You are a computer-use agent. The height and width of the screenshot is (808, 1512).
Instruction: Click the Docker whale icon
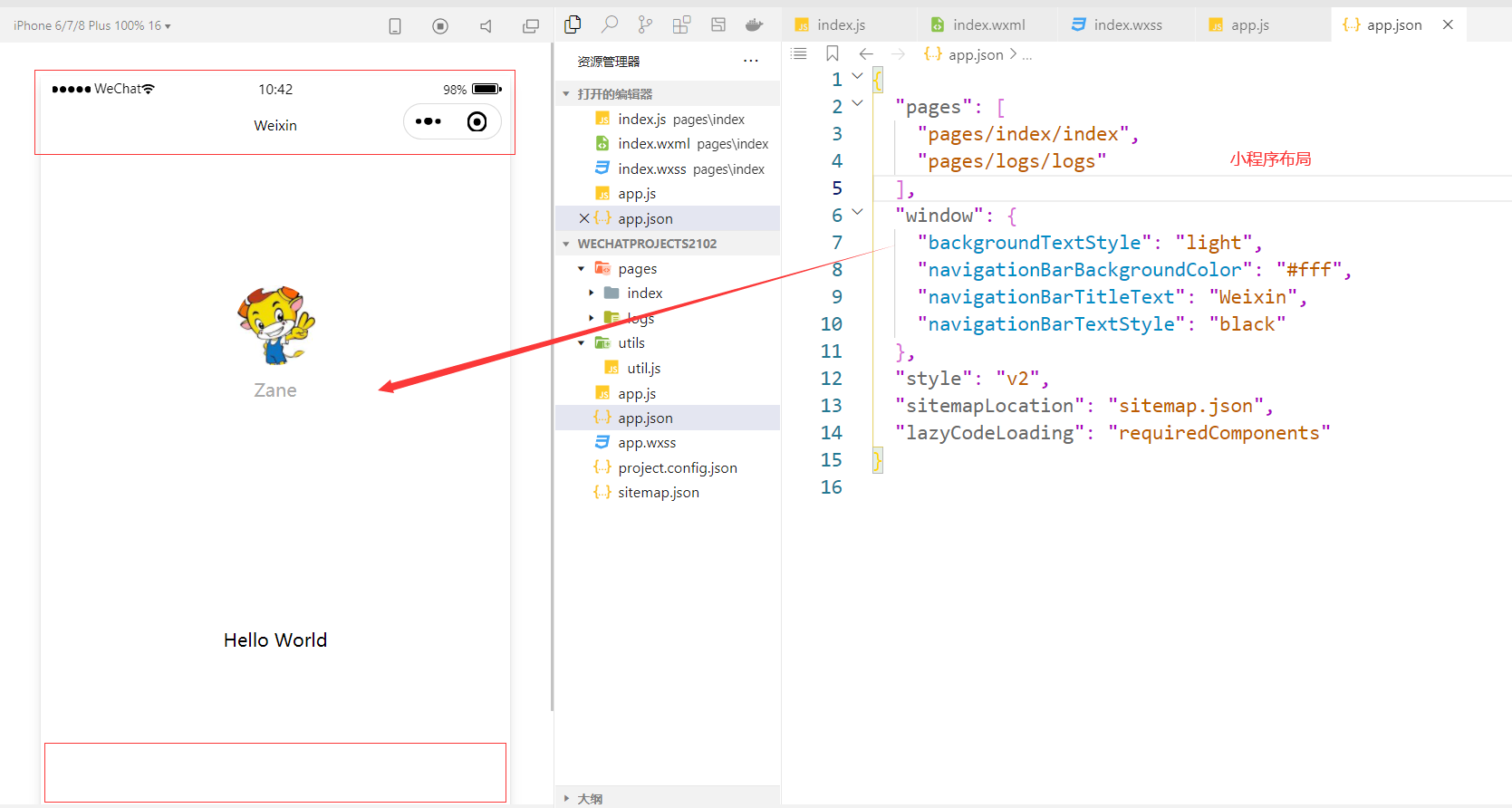pyautogui.click(x=754, y=25)
